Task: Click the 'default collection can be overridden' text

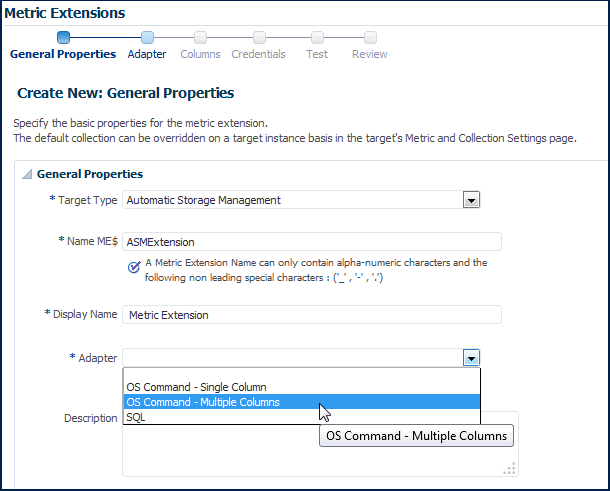Action: coord(295,139)
